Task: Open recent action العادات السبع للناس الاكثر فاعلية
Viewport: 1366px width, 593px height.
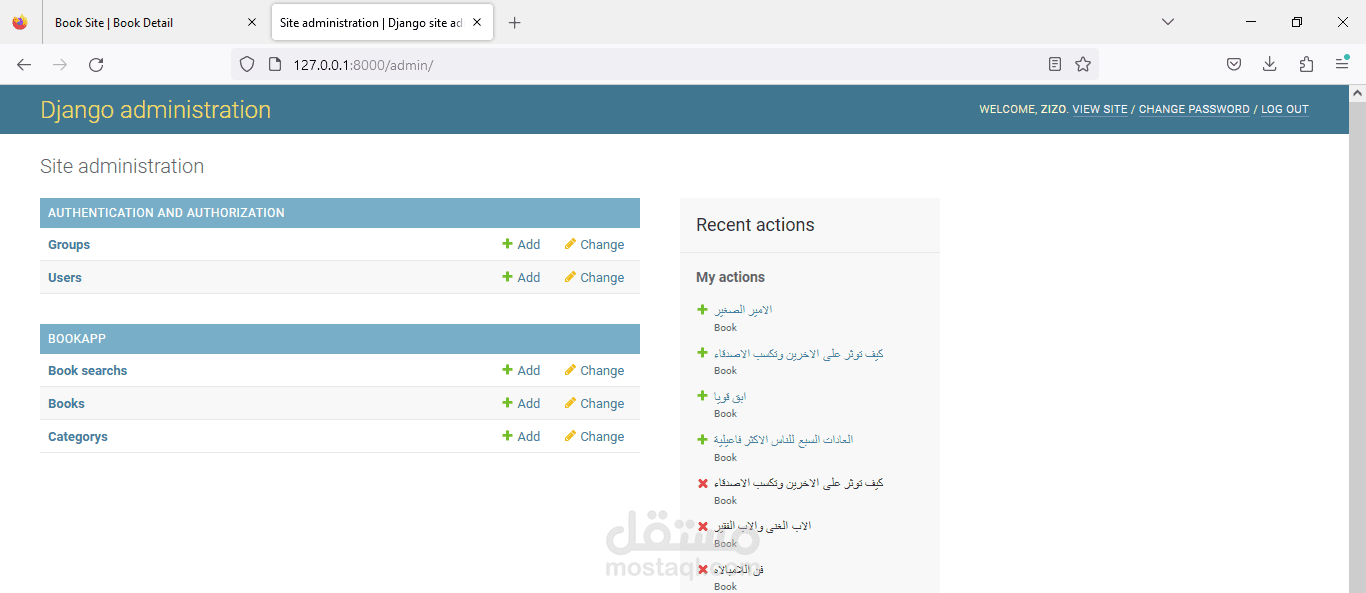Action: [x=783, y=440]
